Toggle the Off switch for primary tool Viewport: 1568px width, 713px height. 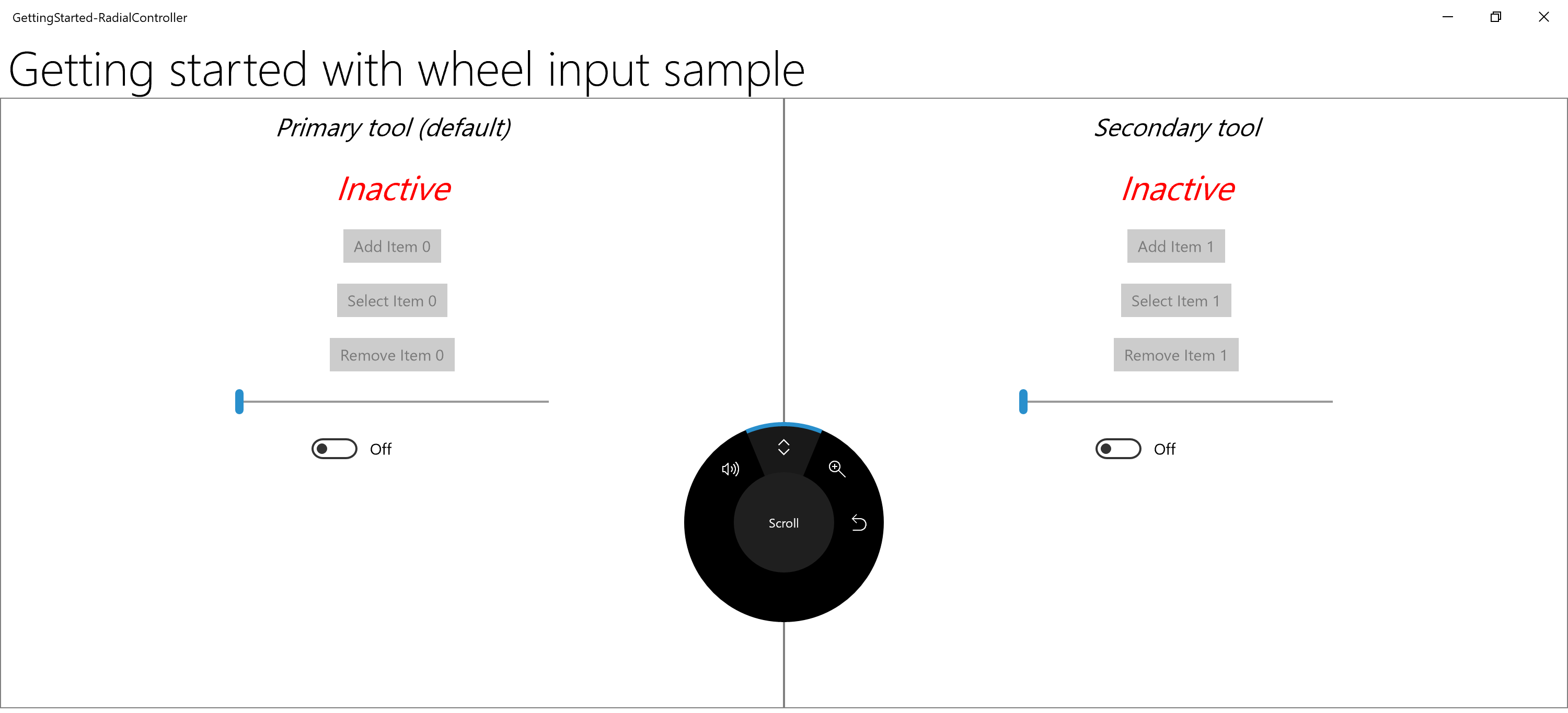(334, 448)
